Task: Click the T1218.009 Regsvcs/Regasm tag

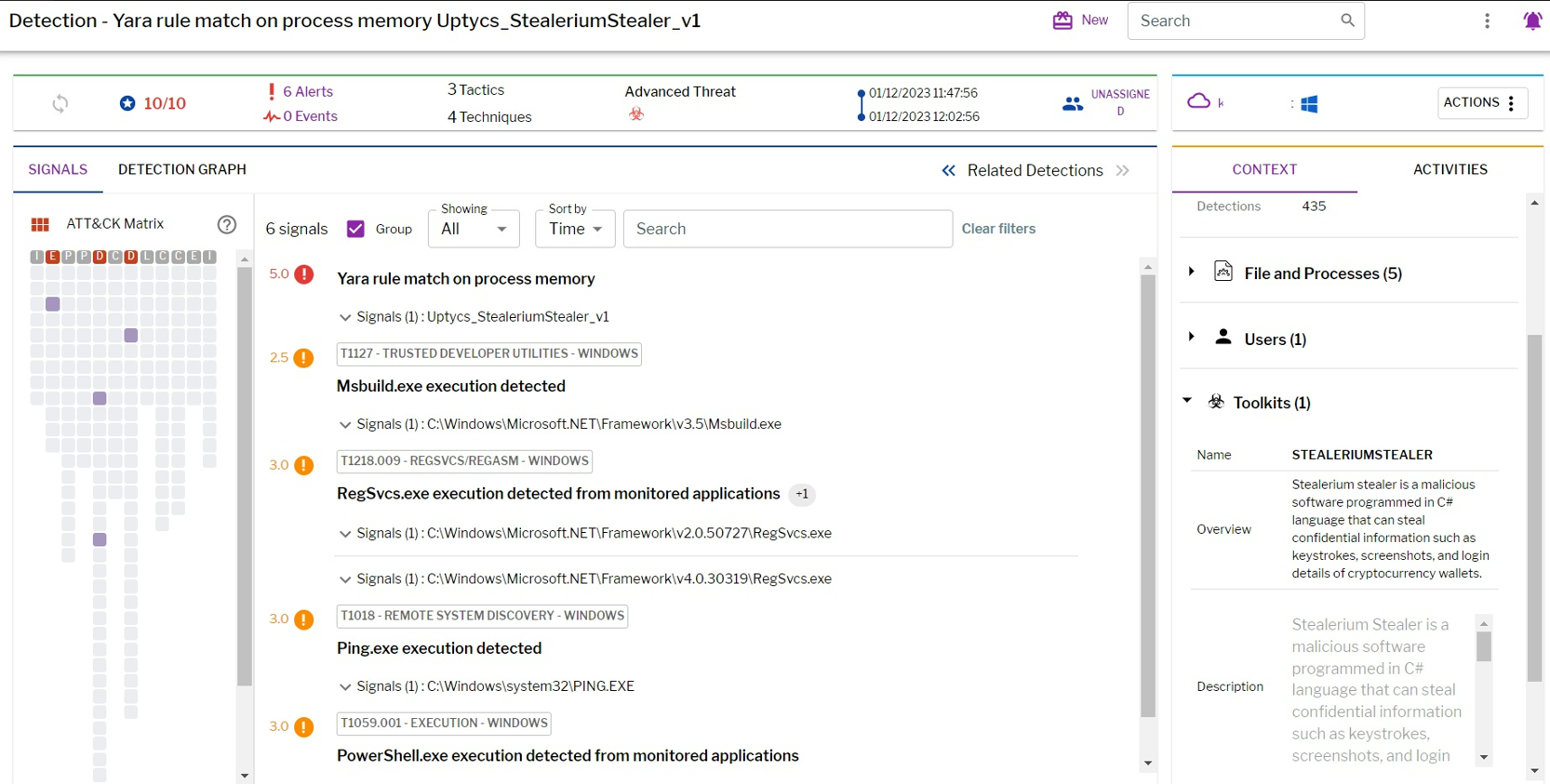Action: pos(464,460)
